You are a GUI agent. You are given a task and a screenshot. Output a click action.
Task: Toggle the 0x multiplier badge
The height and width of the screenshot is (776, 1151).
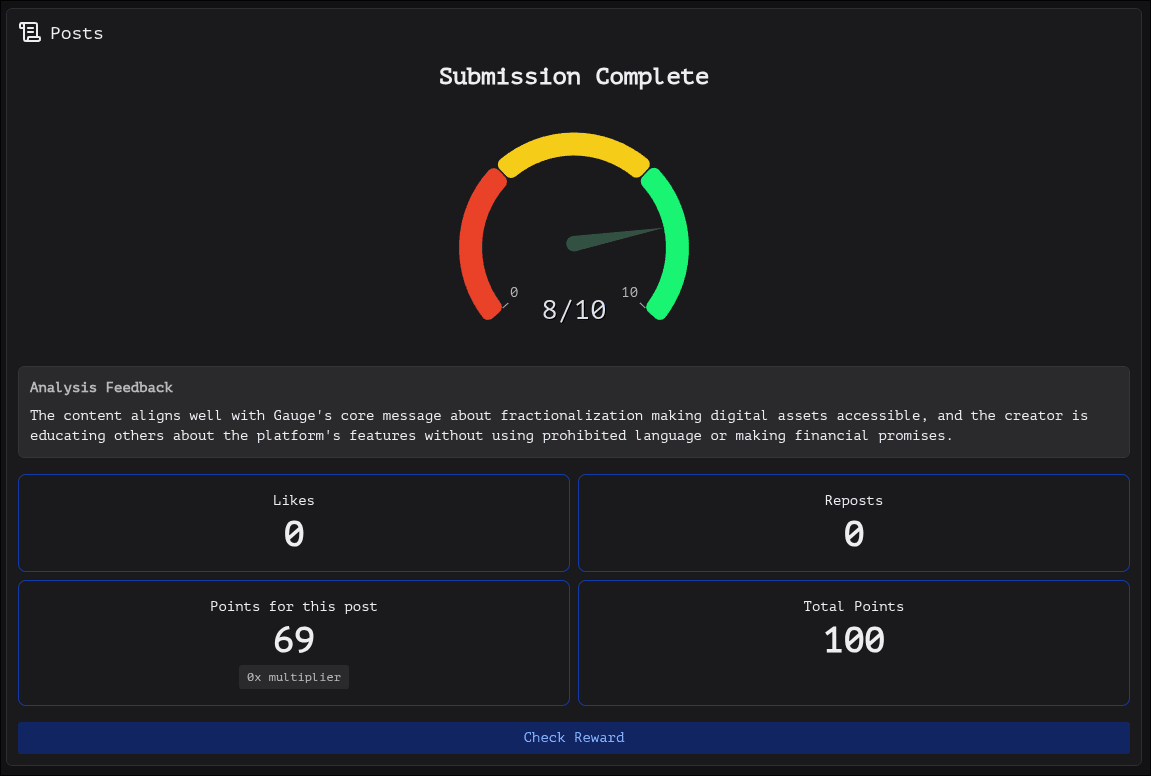click(x=293, y=677)
